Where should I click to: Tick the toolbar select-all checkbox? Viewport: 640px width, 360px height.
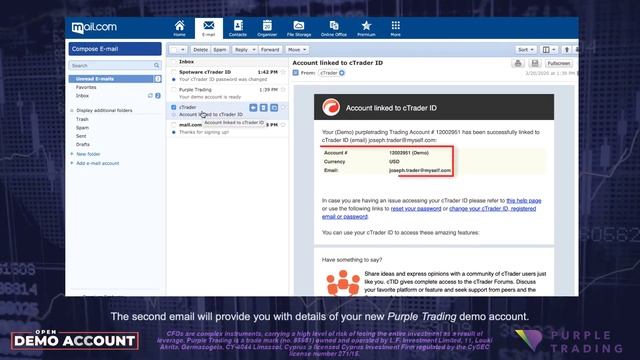point(174,49)
